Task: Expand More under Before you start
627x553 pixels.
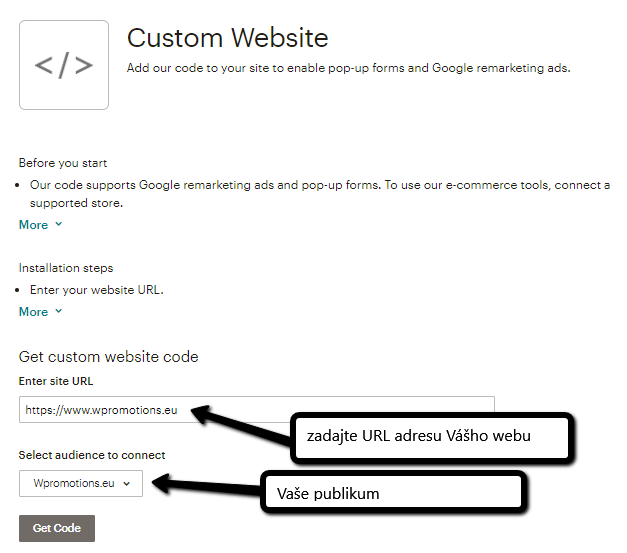Action: [40, 225]
